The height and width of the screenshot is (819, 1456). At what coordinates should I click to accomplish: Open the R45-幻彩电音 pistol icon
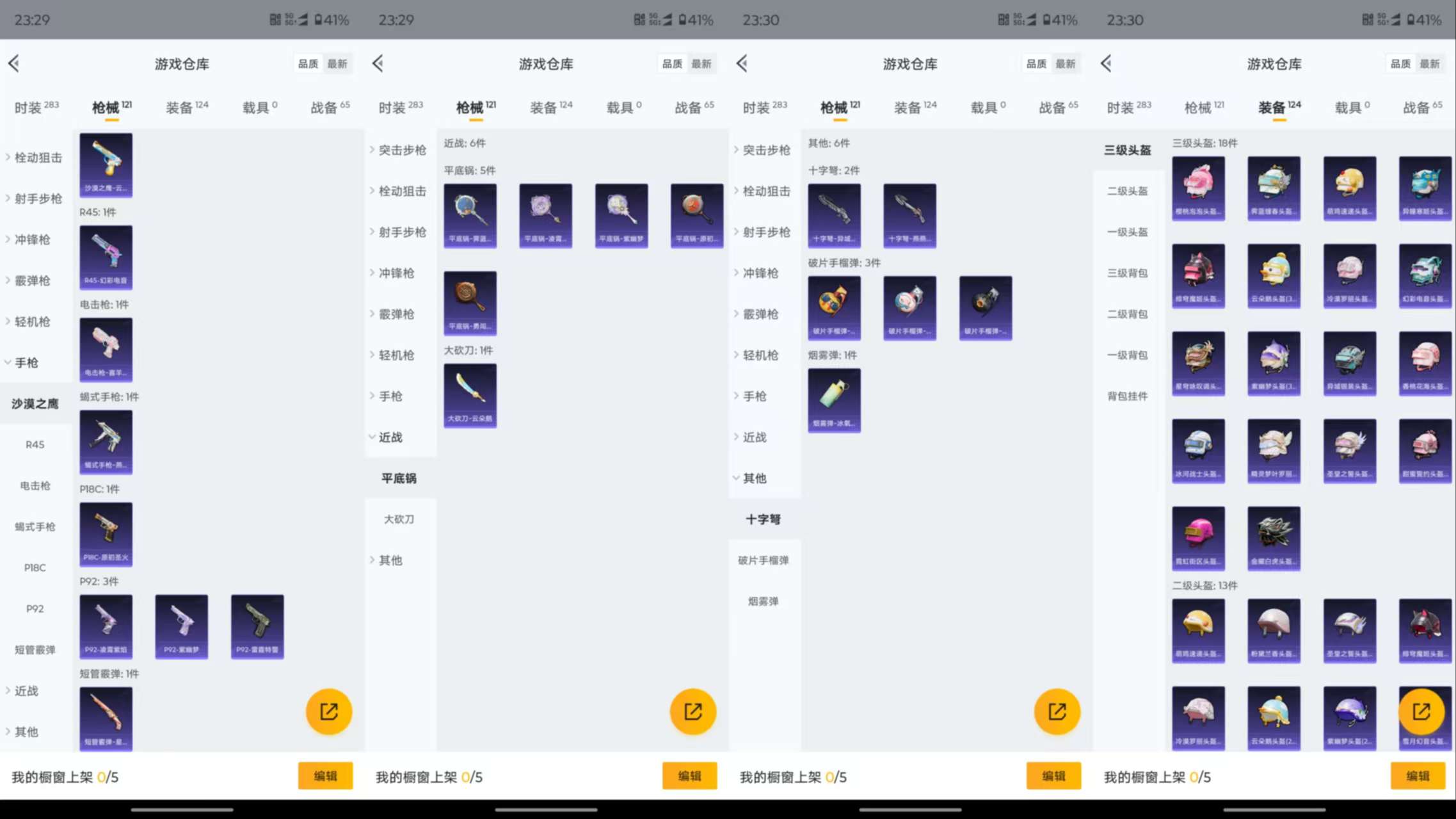(x=106, y=257)
